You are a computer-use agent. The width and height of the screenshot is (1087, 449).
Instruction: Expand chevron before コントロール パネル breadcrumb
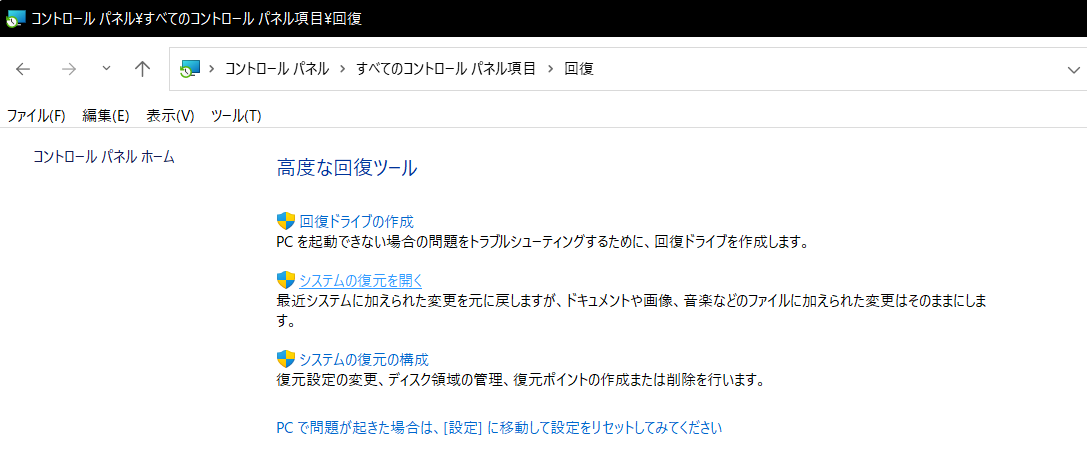(x=211, y=69)
